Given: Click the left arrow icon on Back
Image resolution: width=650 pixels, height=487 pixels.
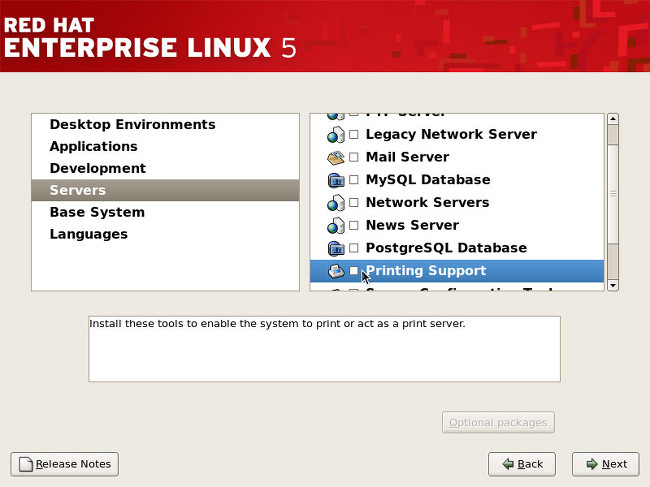Looking at the screenshot, I should pos(508,464).
